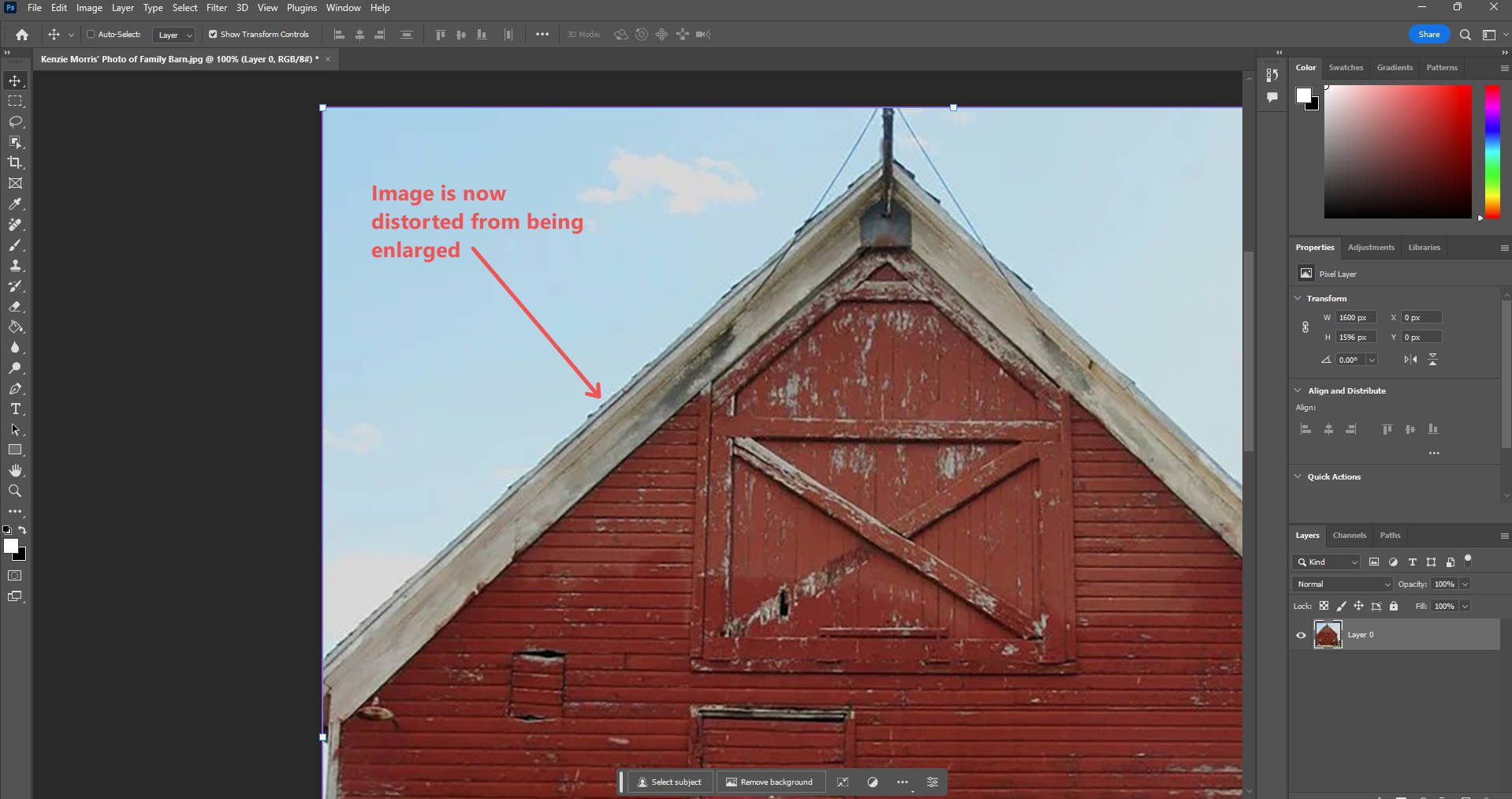Viewport: 1512px width, 799px height.
Task: Collapse the Transform section in Properties
Action: (x=1298, y=298)
